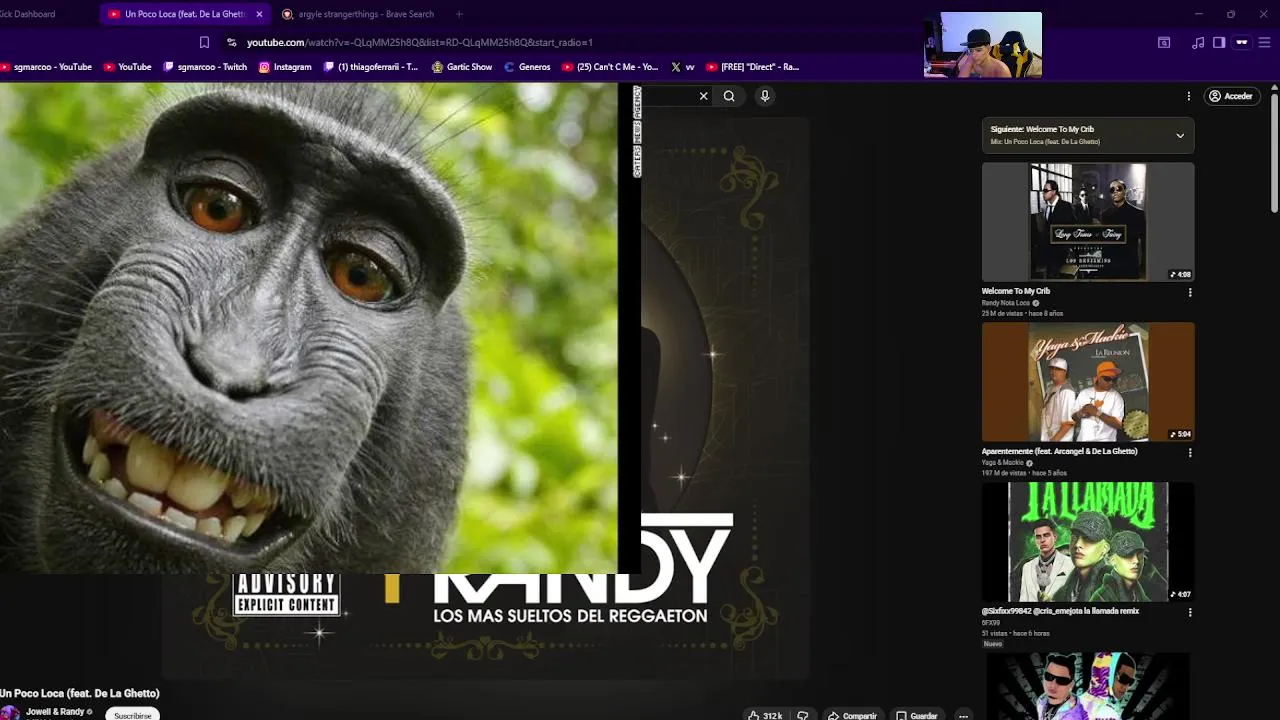This screenshot has width=1280, height=720.
Task: Click the Welcome To My Crib title
Action: pyautogui.click(x=1016, y=291)
